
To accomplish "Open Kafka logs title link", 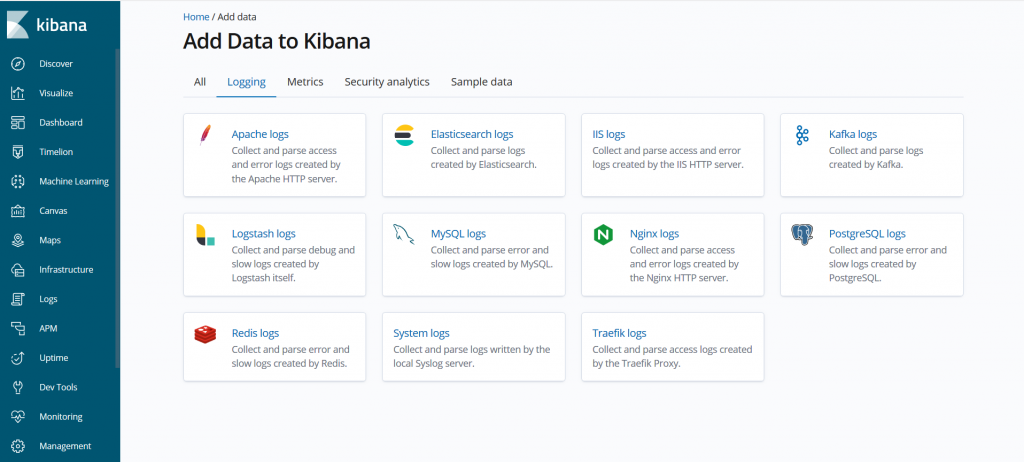I will point(853,134).
